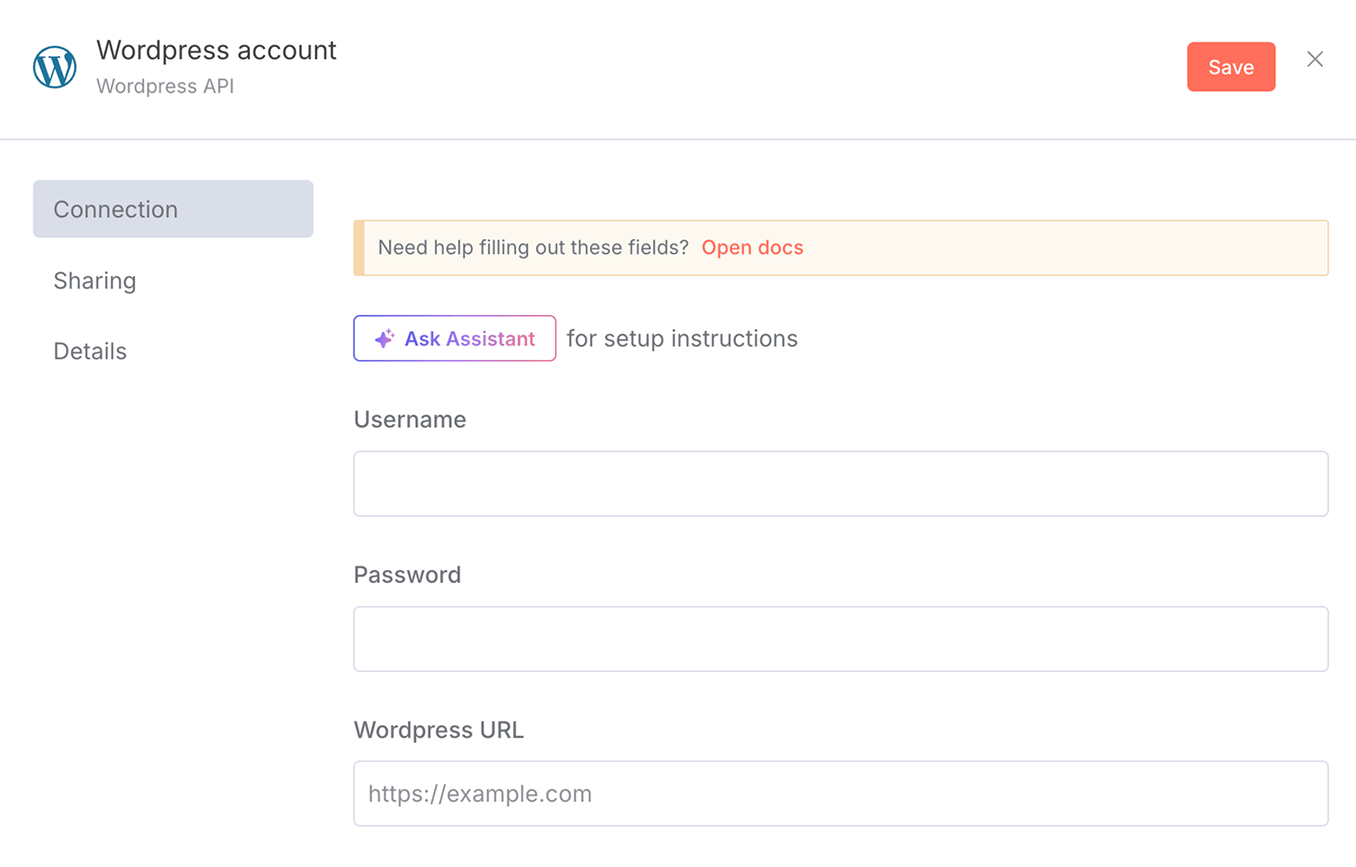Click the Wordpress account title

pyautogui.click(x=216, y=50)
